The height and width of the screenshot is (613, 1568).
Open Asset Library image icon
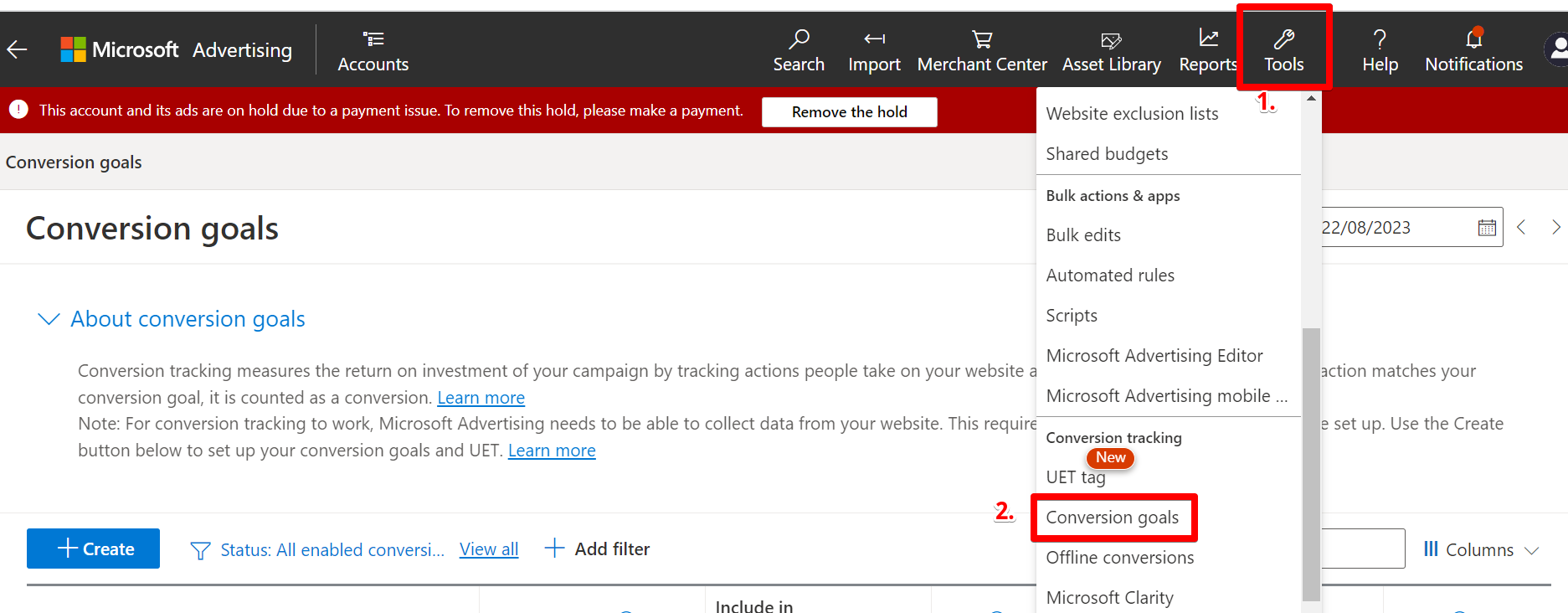(1111, 40)
